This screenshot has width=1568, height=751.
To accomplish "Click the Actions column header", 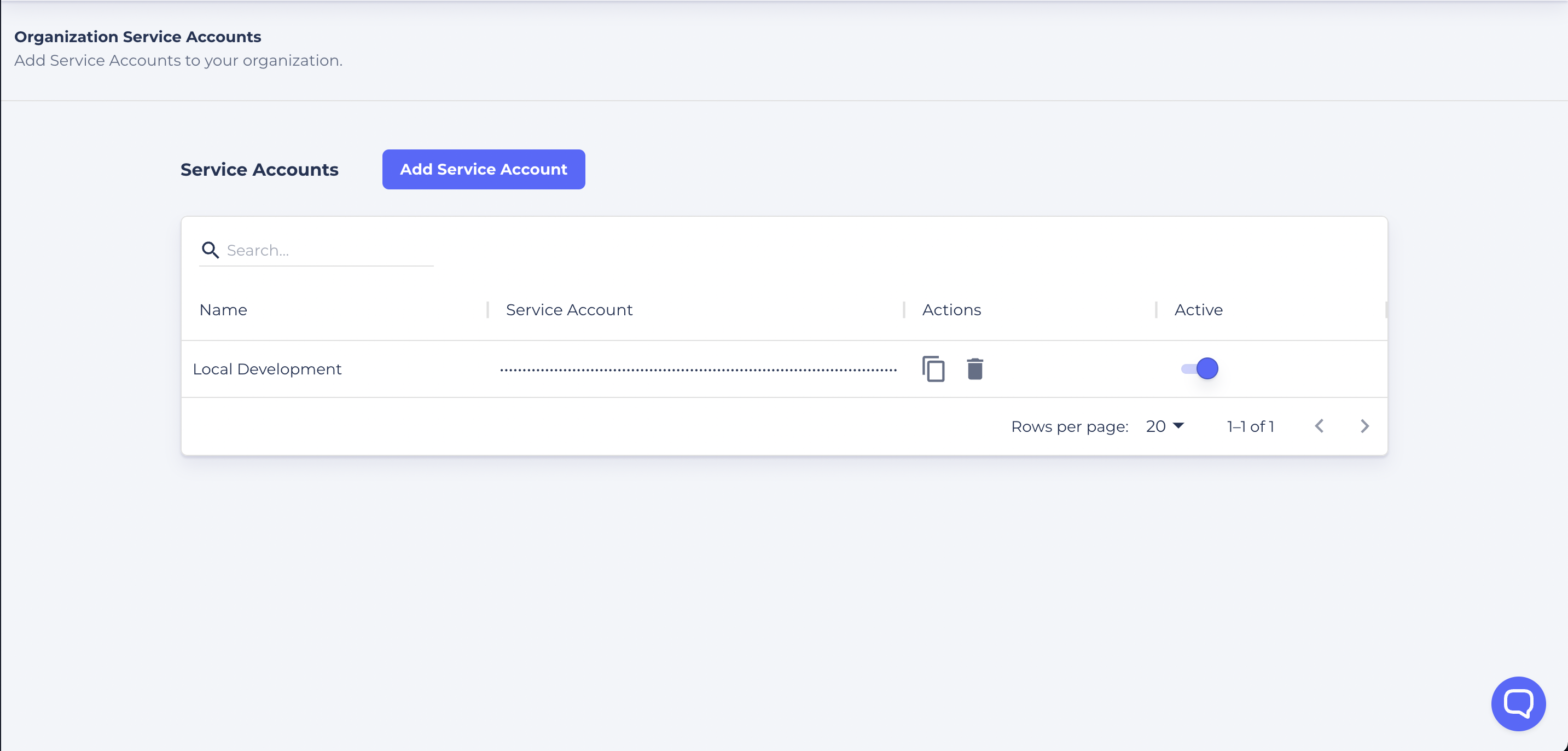I will click(951, 309).
